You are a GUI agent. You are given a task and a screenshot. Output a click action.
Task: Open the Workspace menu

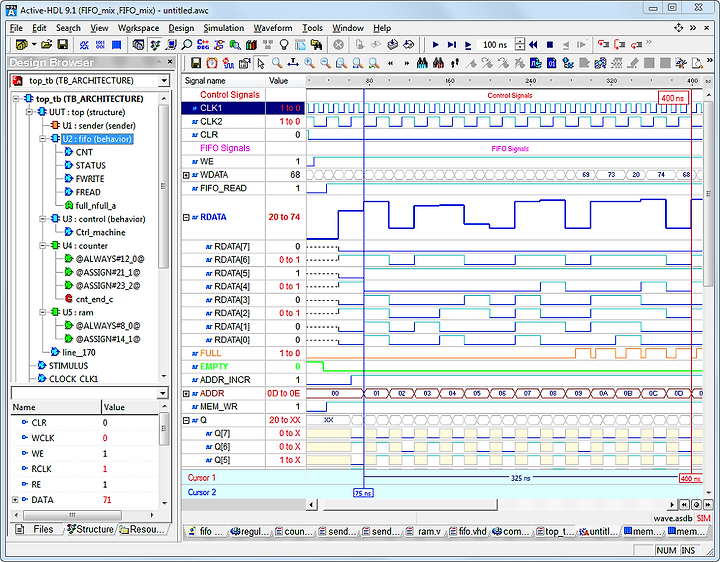[138, 28]
